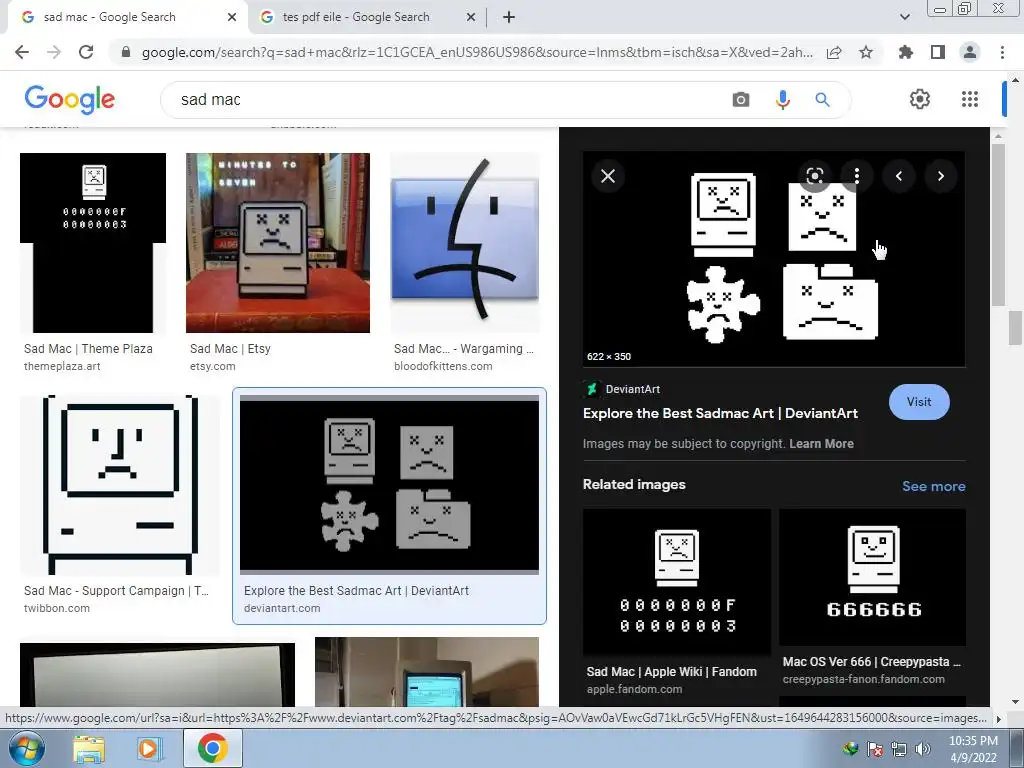Image resolution: width=1024 pixels, height=768 pixels.
Task: Open the volume speaker tray icon
Action: point(922,749)
